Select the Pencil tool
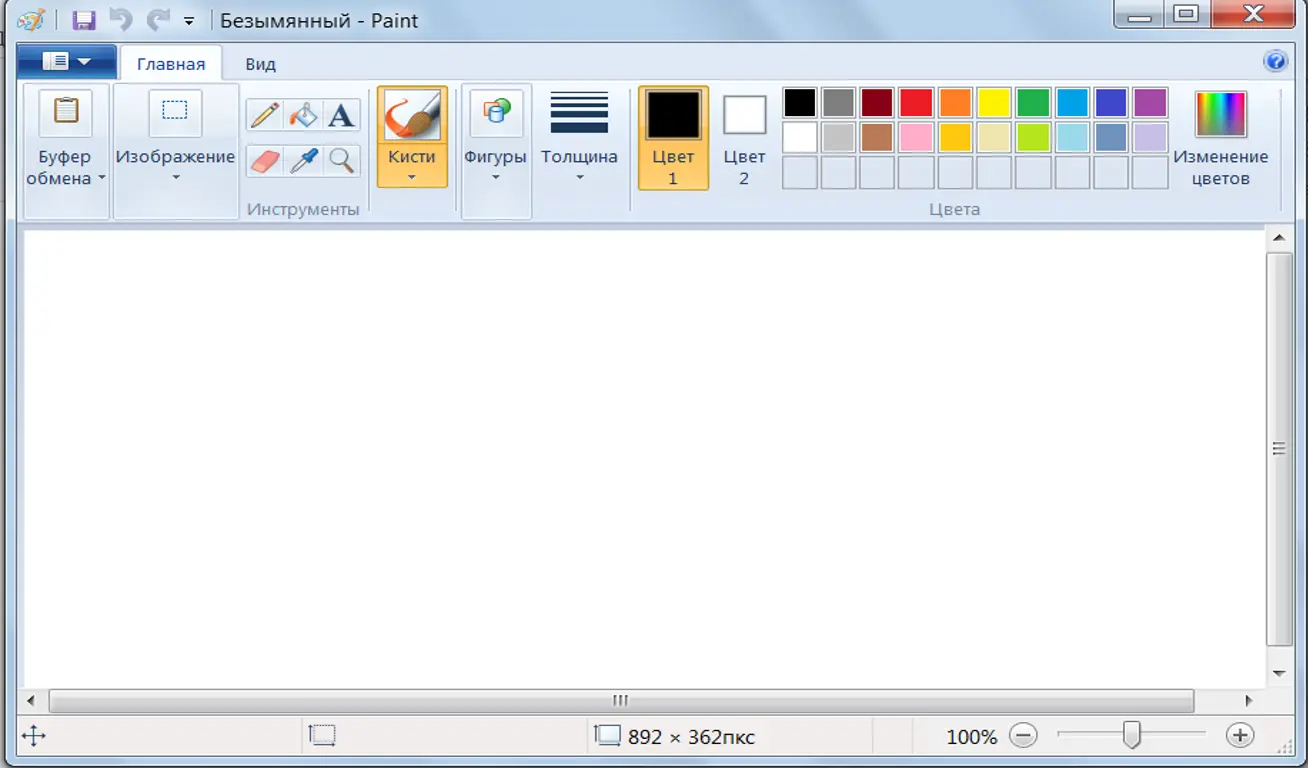 [x=265, y=115]
